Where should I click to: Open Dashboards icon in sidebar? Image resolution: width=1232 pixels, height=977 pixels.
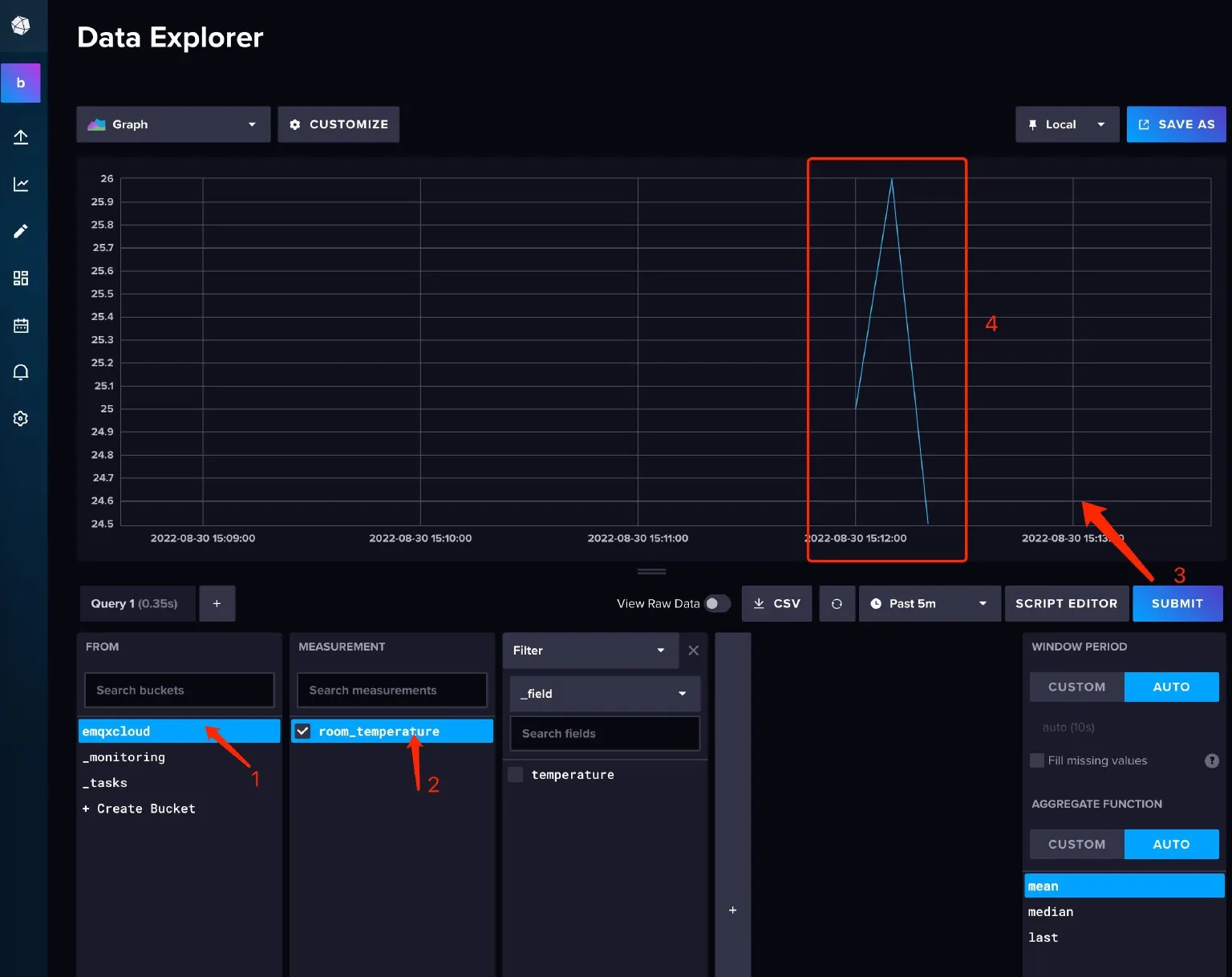(21, 278)
